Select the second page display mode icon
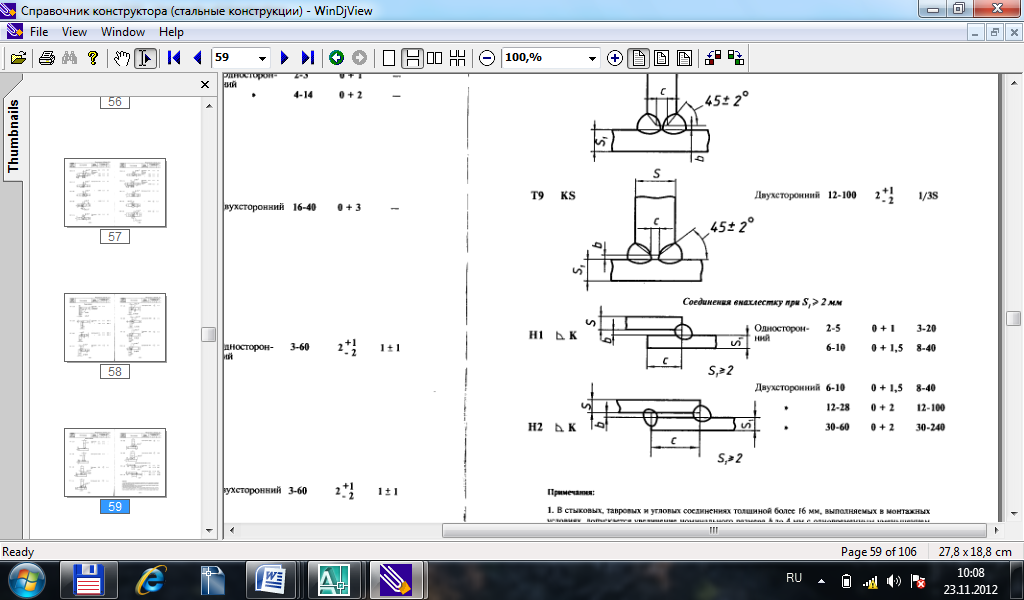Screen dimensions: 1024x600 pyautogui.click(x=661, y=58)
